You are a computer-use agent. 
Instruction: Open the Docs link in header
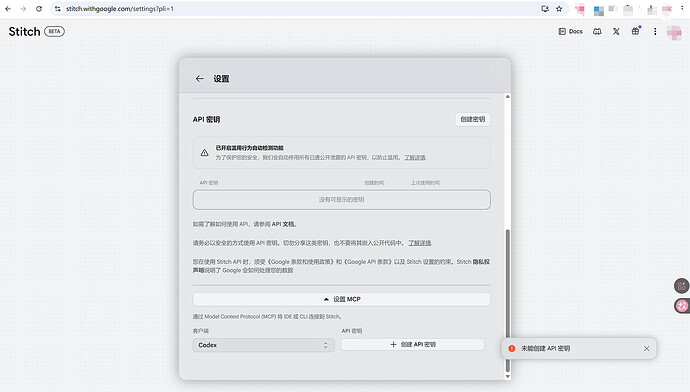point(570,31)
